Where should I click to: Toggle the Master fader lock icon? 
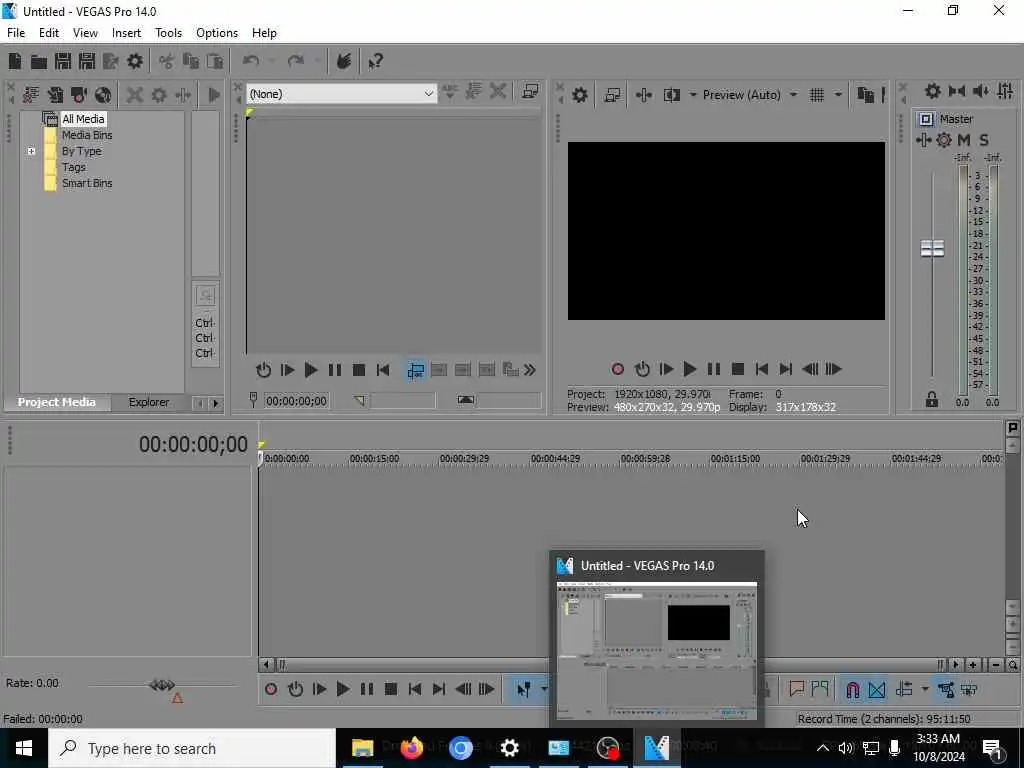[932, 400]
